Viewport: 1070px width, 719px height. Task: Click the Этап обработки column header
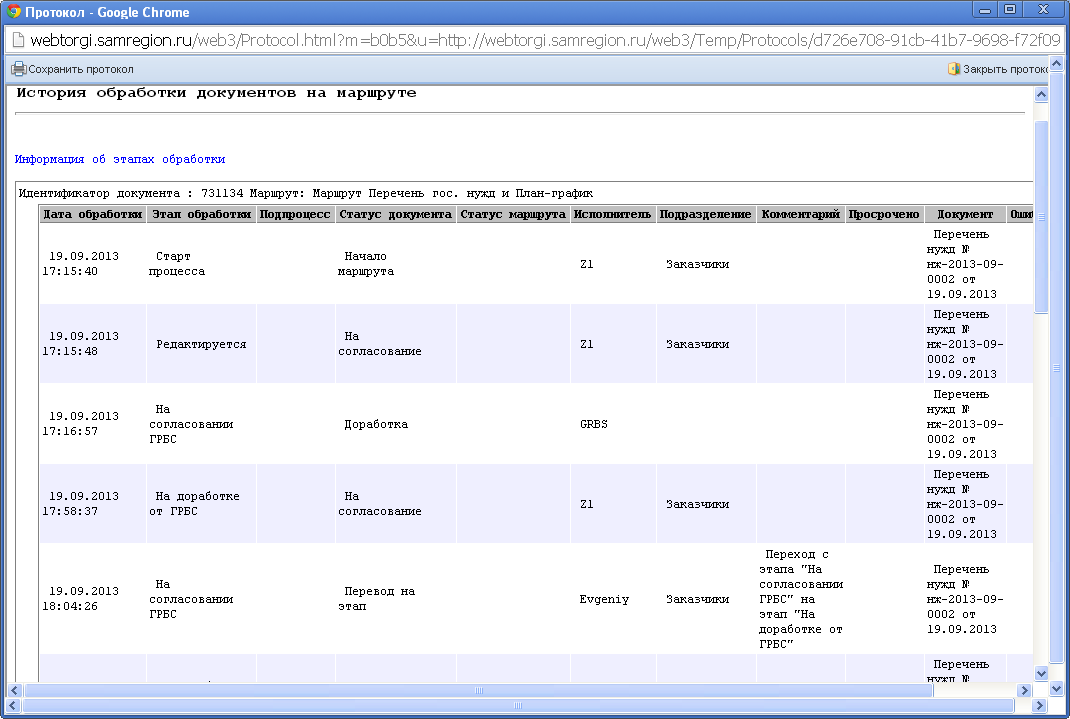click(x=201, y=214)
